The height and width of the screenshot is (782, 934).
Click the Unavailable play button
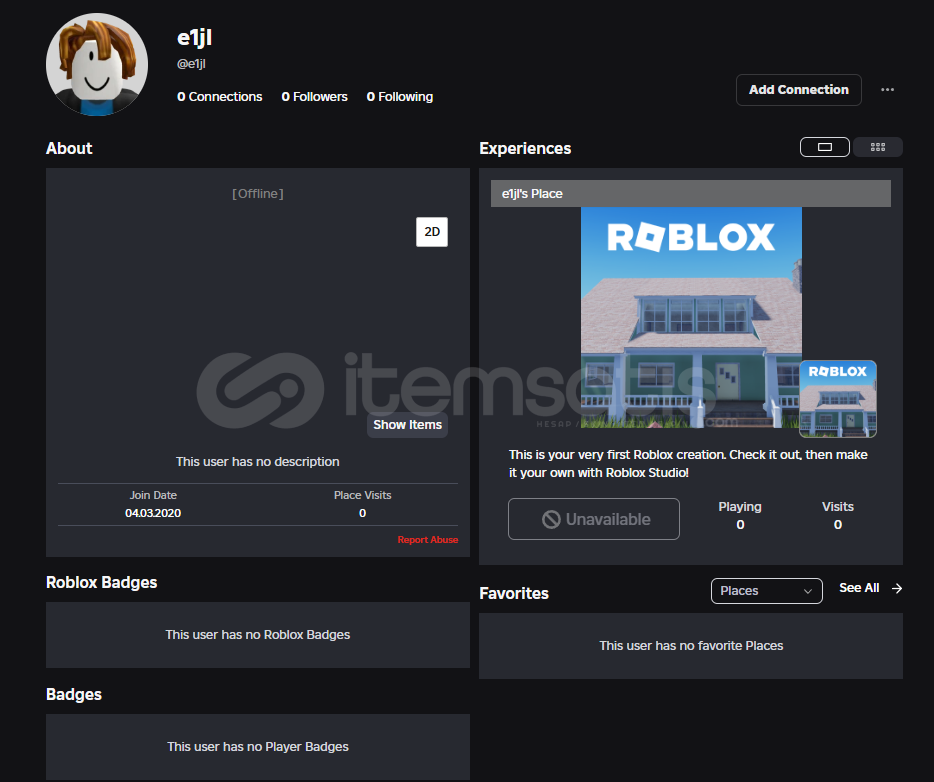pos(593,519)
